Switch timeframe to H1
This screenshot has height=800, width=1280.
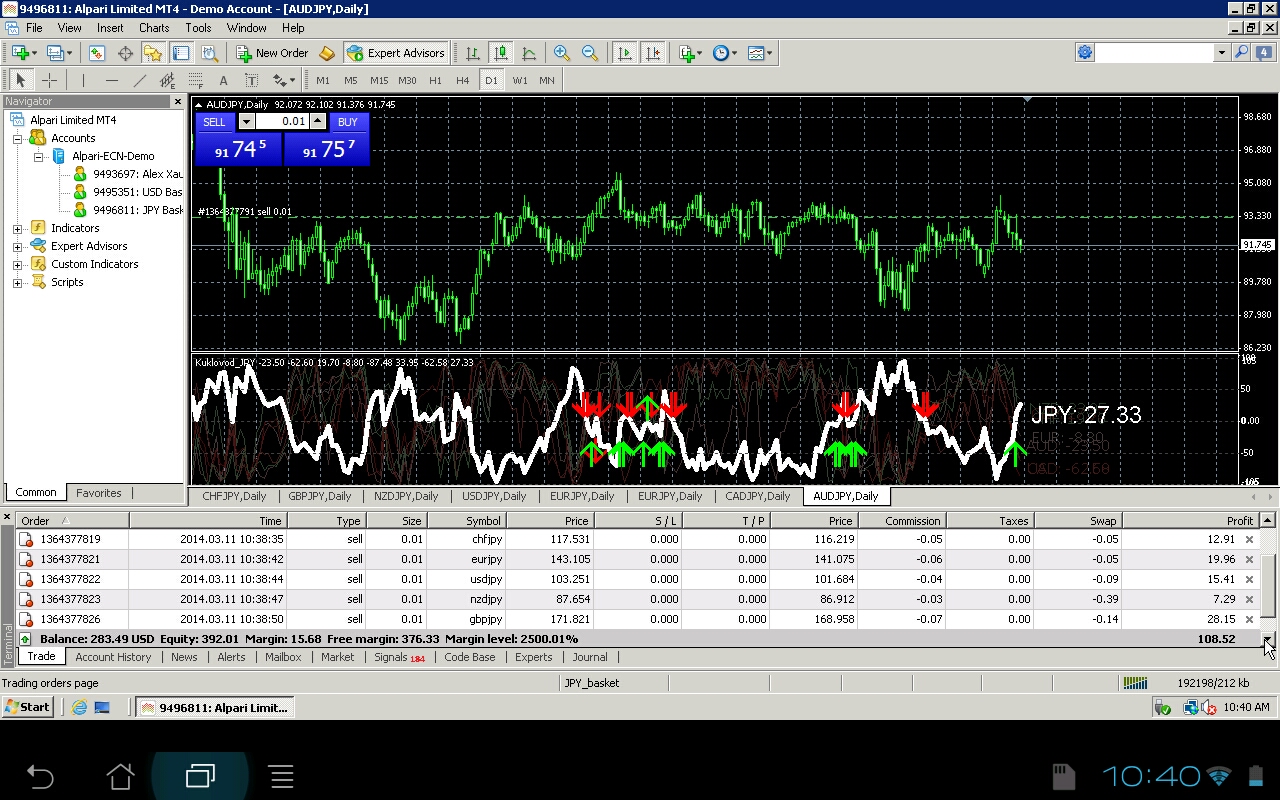(x=435, y=80)
